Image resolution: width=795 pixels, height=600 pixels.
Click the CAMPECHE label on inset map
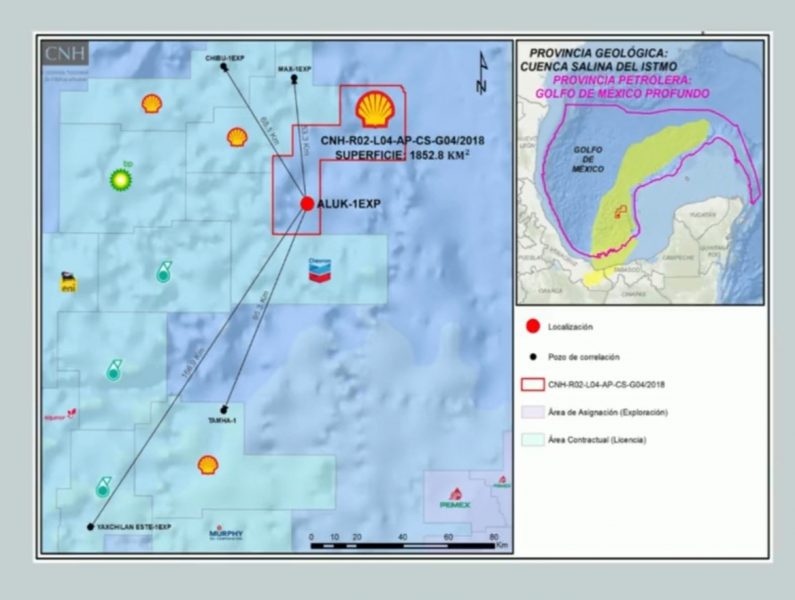[x=678, y=258]
